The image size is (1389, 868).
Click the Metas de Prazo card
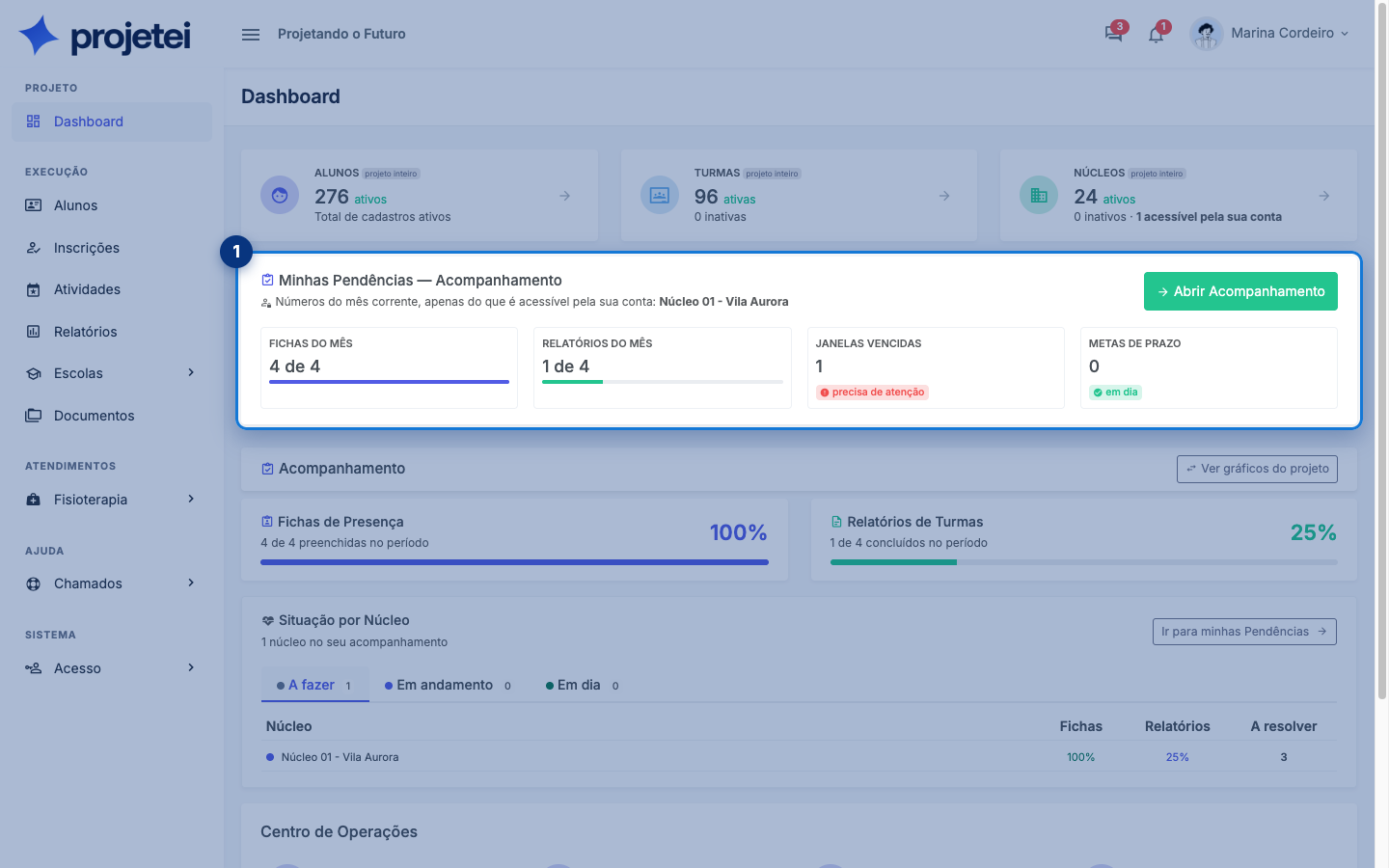(1209, 367)
